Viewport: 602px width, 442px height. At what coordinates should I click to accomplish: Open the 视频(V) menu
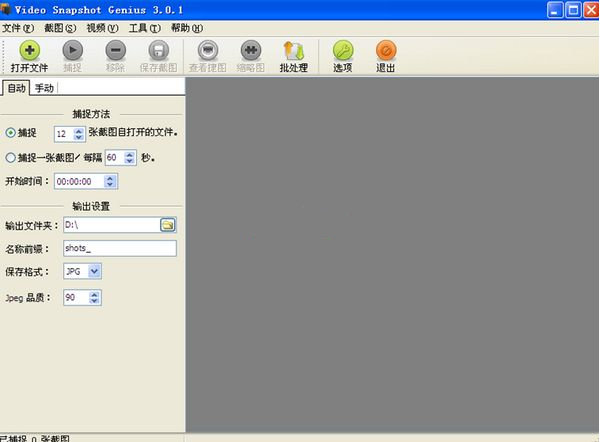click(102, 28)
